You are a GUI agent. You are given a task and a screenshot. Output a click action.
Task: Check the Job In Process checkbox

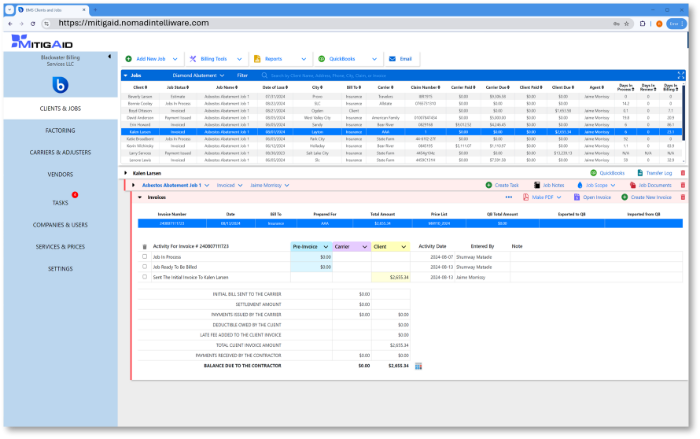pos(144,257)
